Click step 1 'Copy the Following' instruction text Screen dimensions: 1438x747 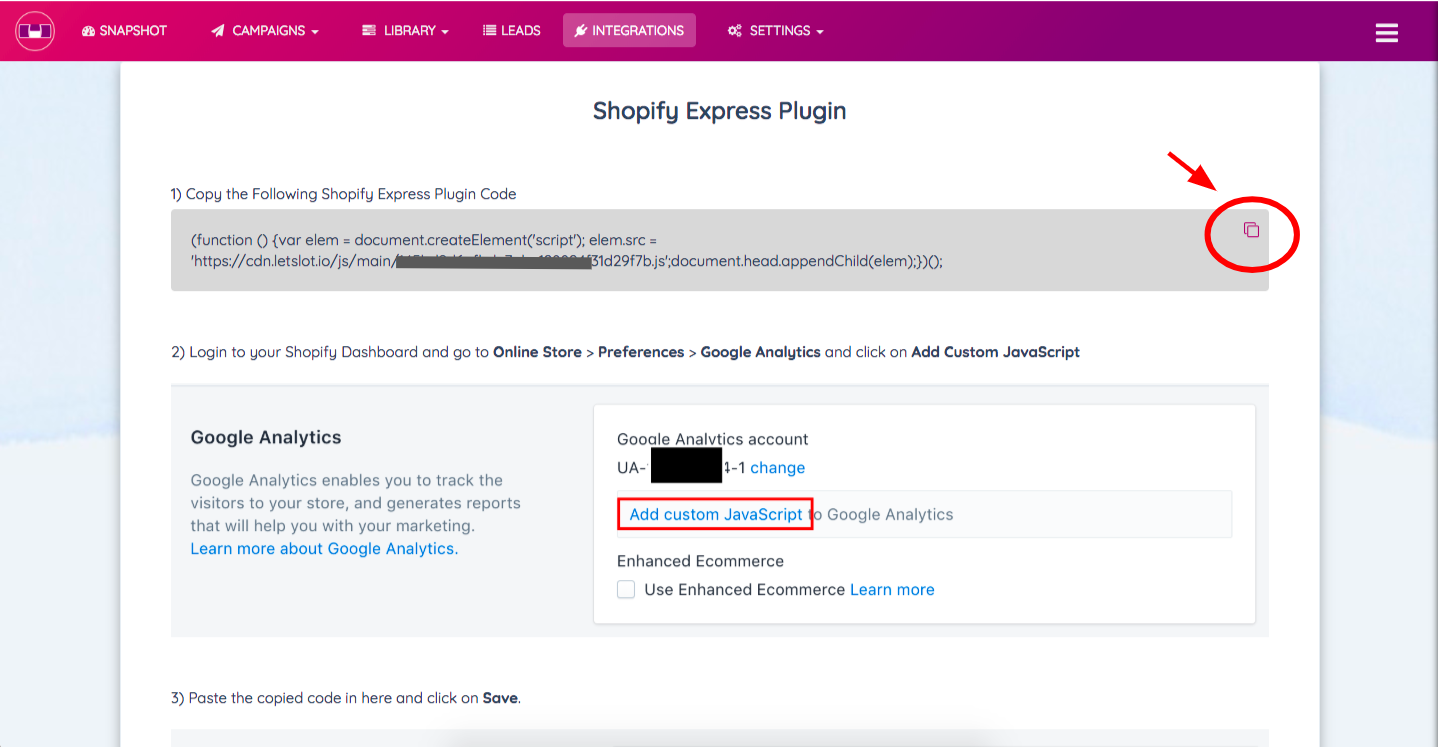[344, 194]
